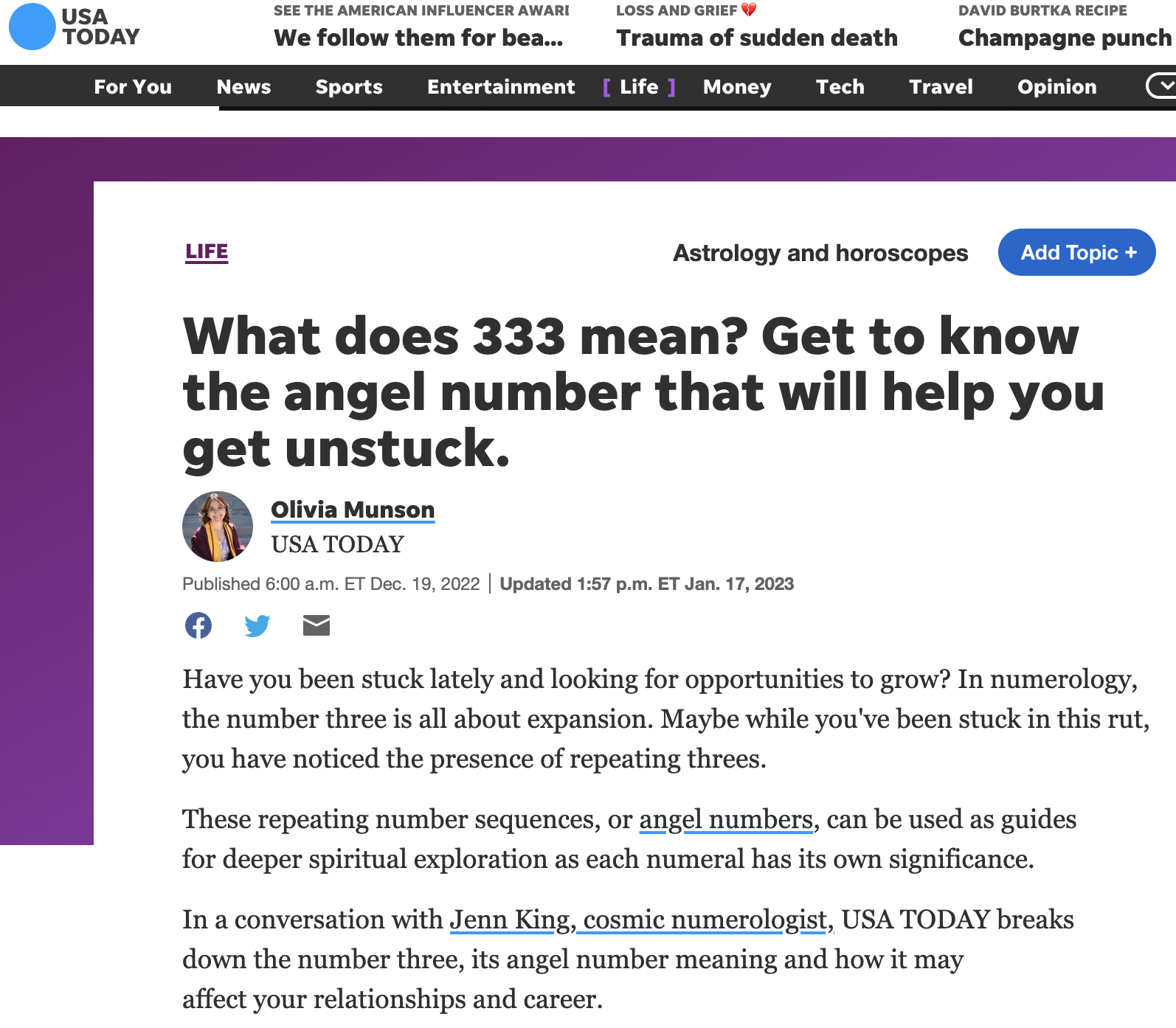The height and width of the screenshot is (1028, 1176).
Task: Open the Jenn King cosmic numerologist link
Action: pyautogui.click(x=641, y=920)
